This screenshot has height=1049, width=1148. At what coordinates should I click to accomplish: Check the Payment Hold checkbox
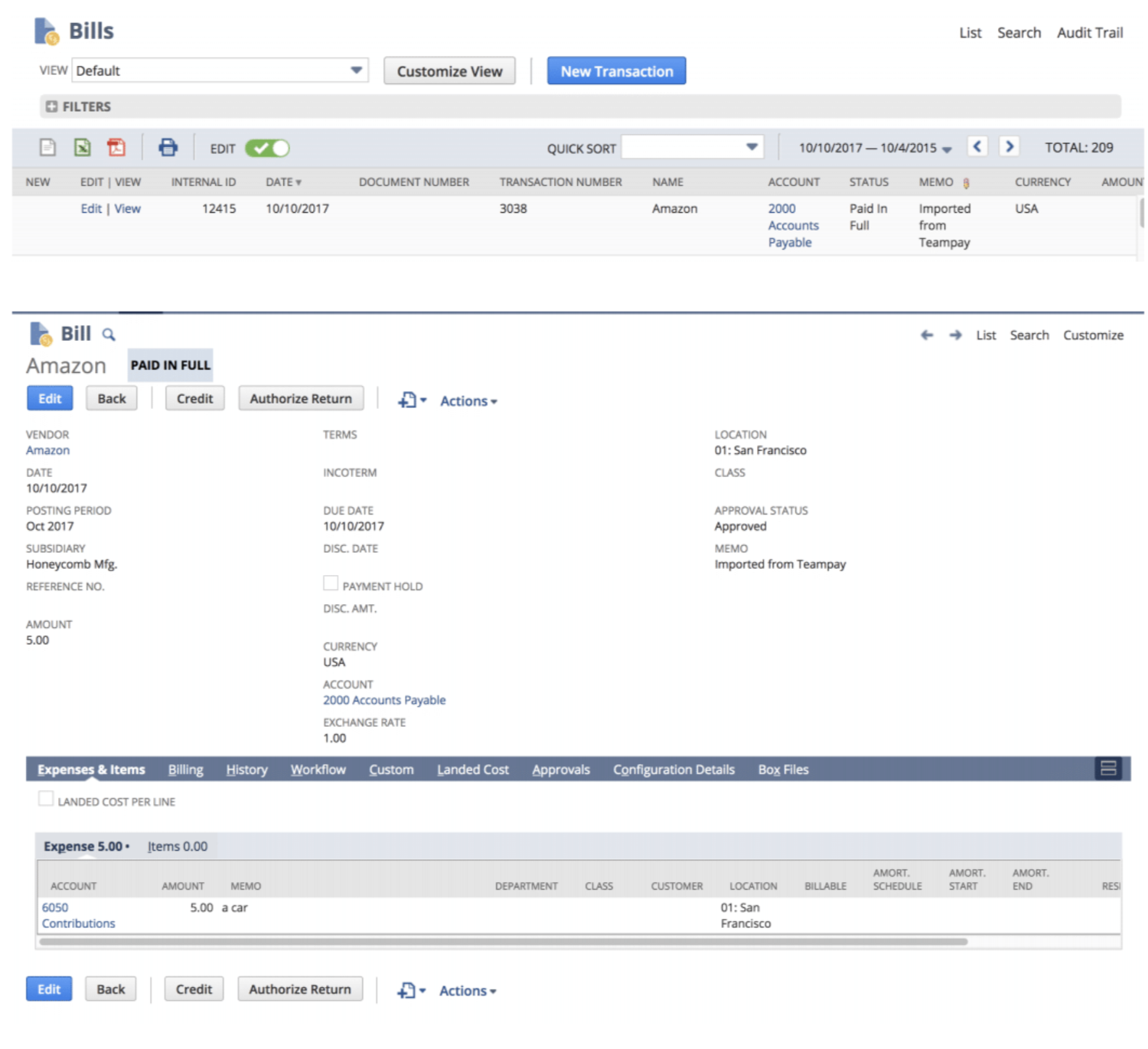point(331,583)
